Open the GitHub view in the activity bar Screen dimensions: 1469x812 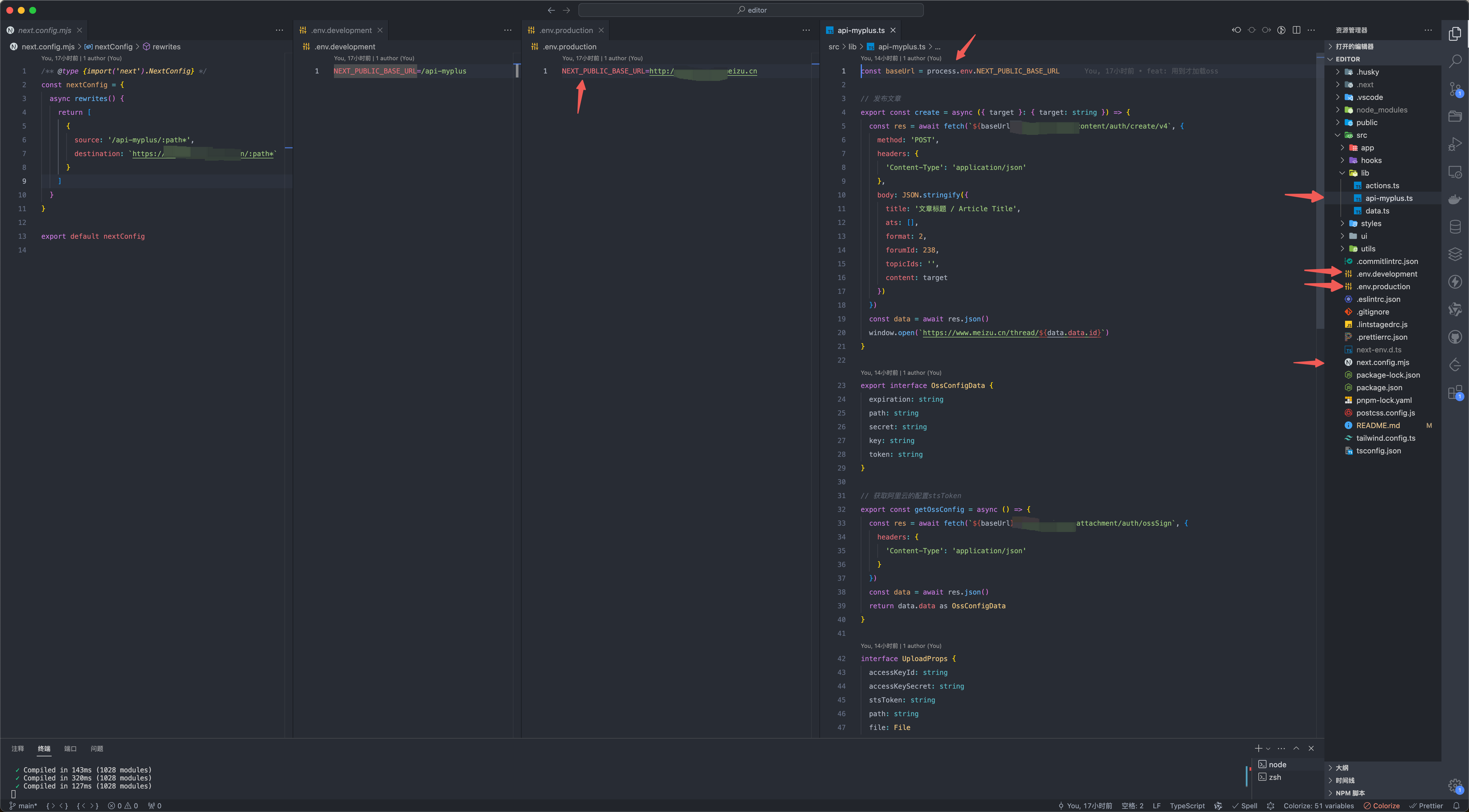pos(1455,337)
